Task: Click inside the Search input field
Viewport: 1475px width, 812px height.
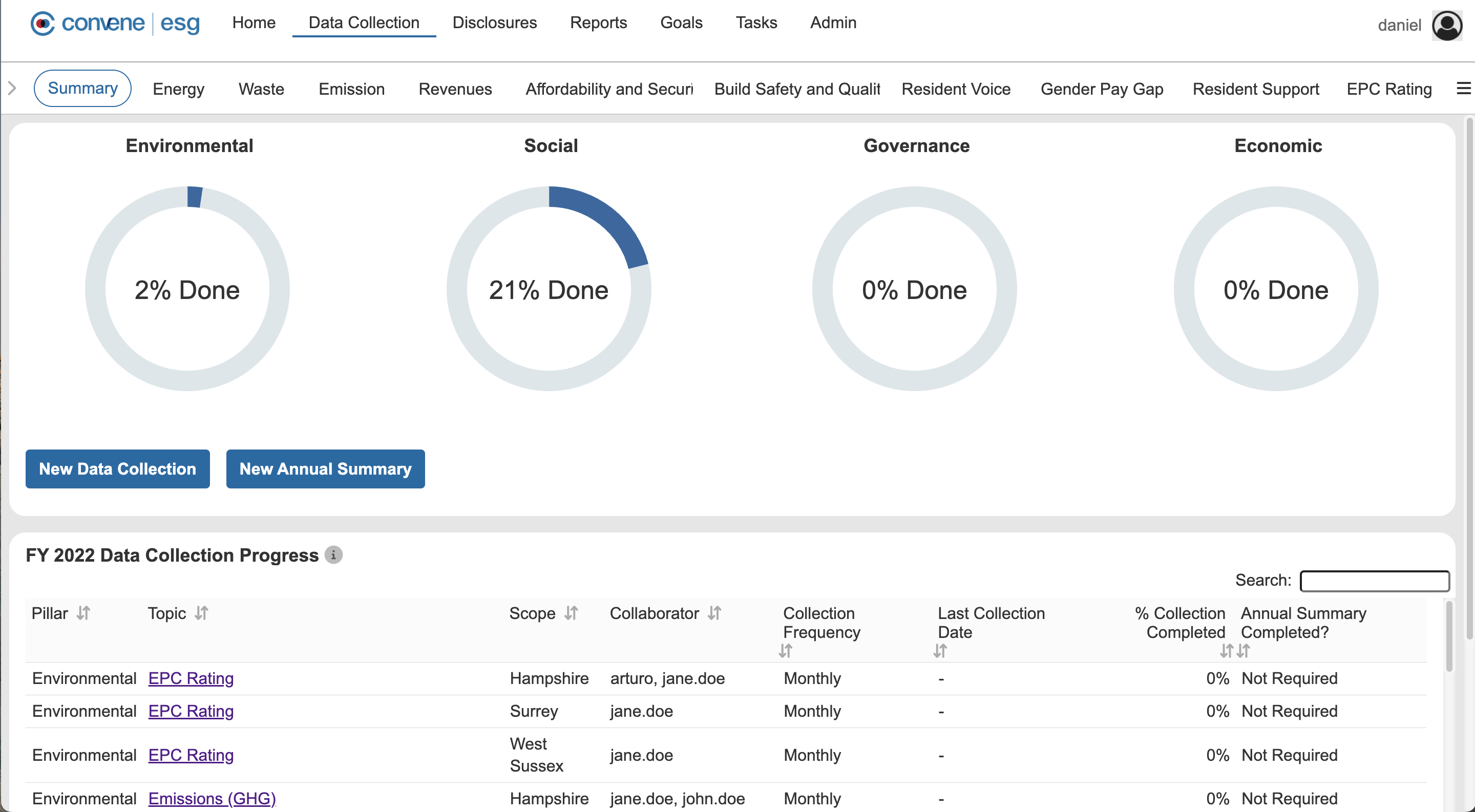Action: (x=1374, y=581)
